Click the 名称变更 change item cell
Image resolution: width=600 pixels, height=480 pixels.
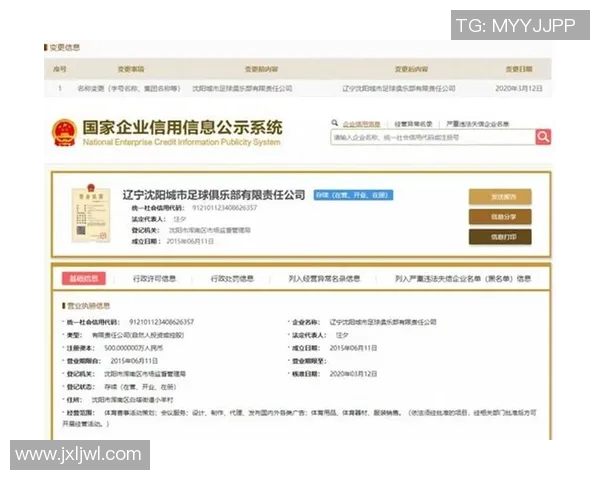(129, 88)
